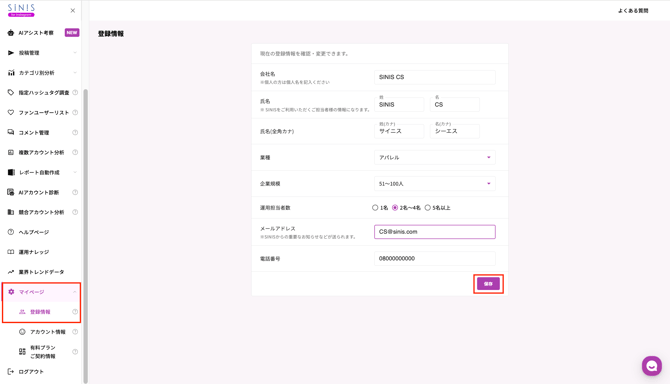Click the カテゴリ別分析 chart icon

pyautogui.click(x=11, y=73)
